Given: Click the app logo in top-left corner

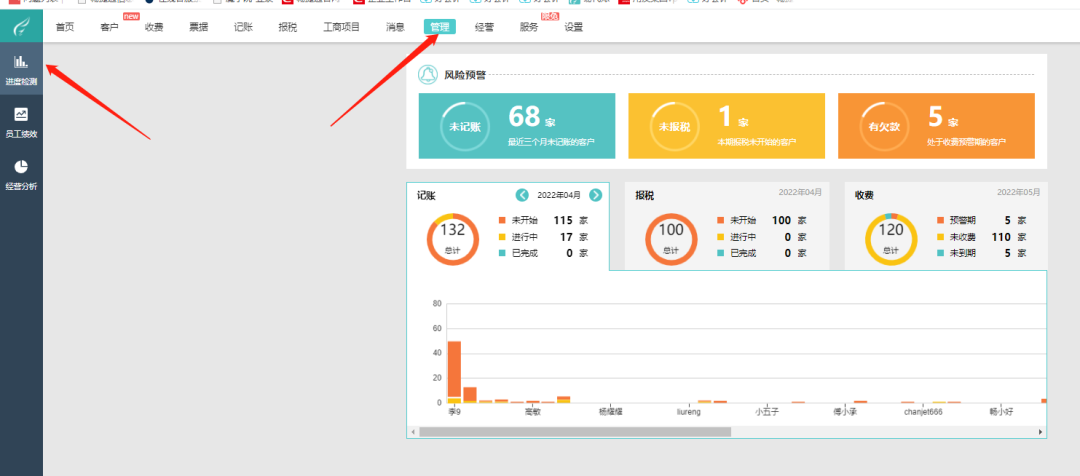Looking at the screenshot, I should (21, 26).
